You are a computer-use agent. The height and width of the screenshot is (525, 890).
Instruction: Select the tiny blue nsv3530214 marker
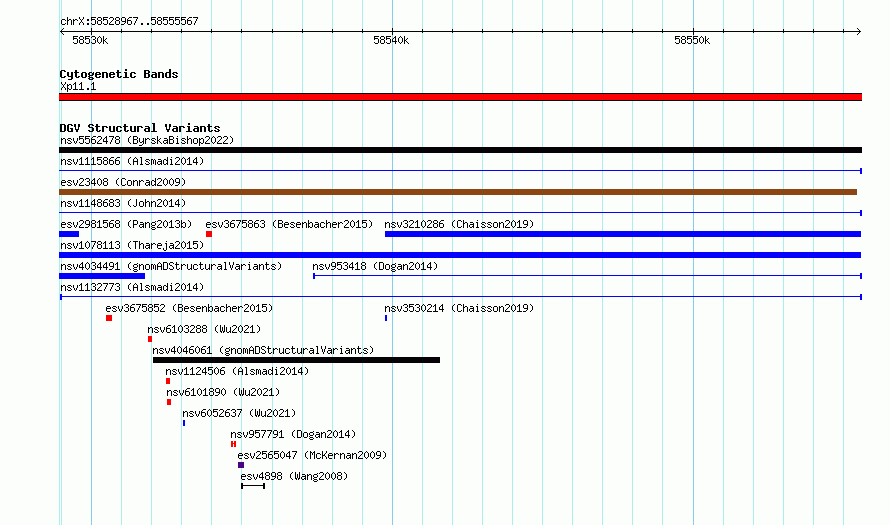click(x=386, y=318)
